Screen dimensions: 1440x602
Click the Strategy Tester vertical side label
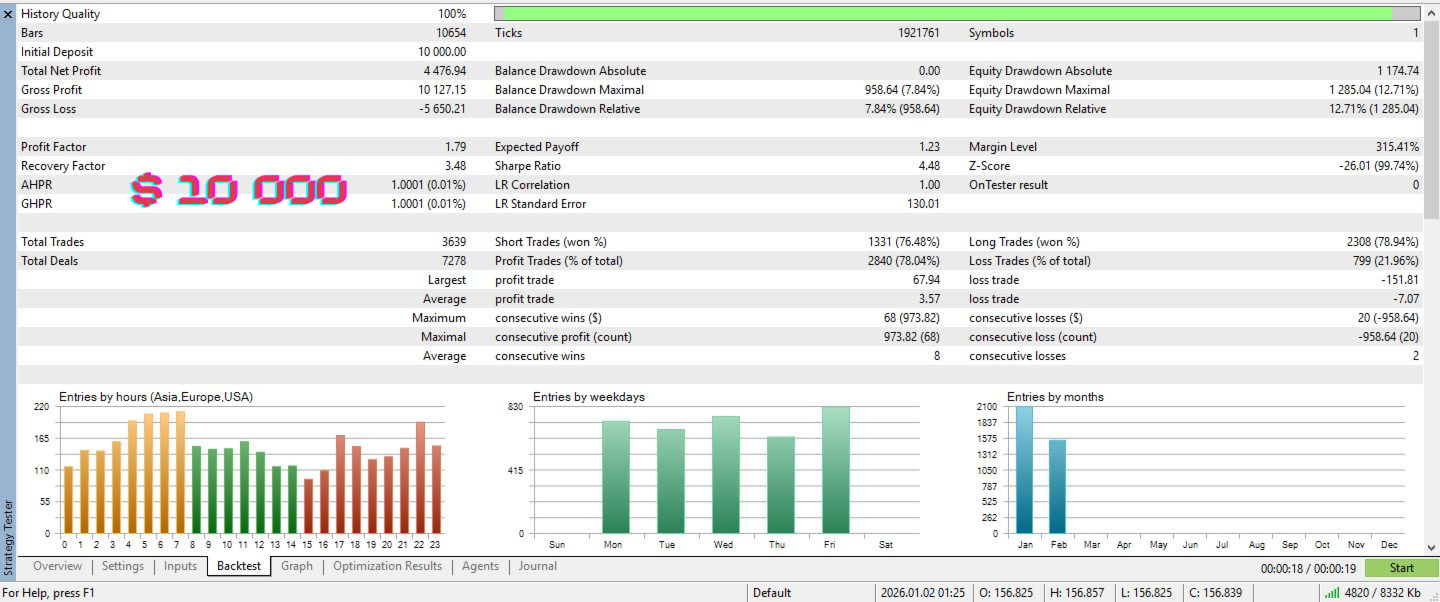pyautogui.click(x=8, y=537)
